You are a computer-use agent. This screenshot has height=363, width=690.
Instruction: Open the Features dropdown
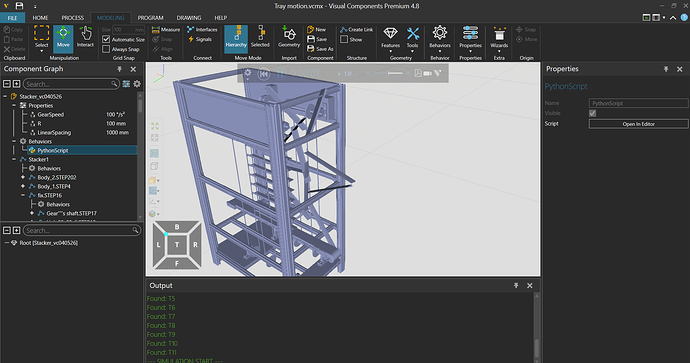390,39
